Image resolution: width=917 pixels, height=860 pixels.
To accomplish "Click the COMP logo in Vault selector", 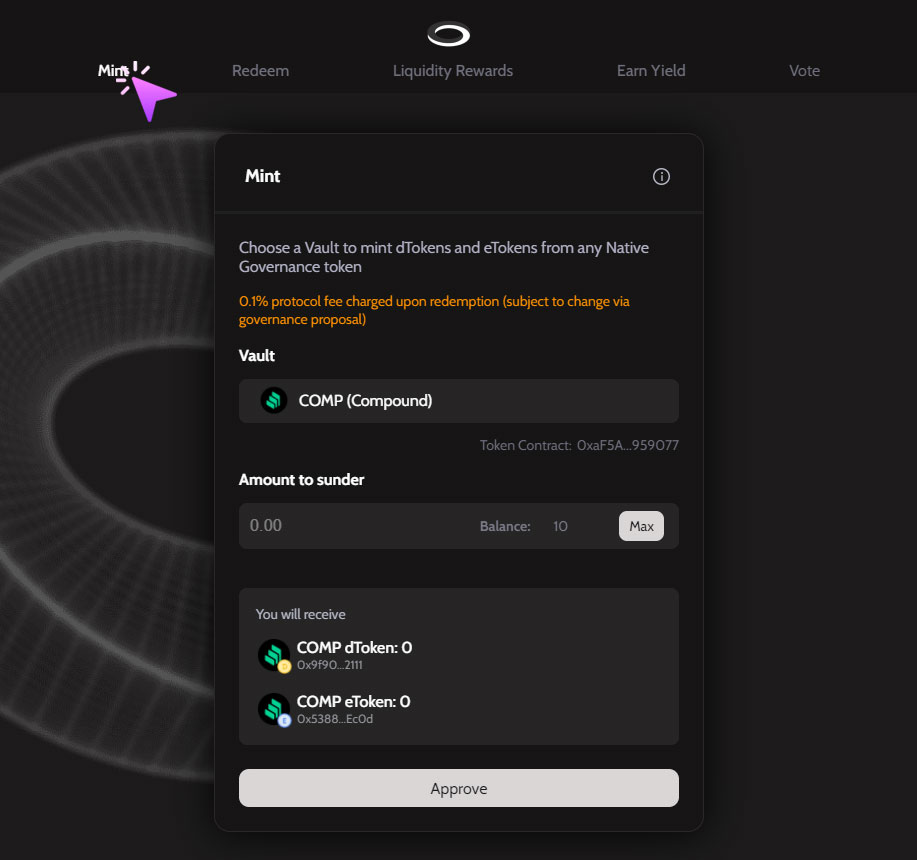I will tap(274, 401).
